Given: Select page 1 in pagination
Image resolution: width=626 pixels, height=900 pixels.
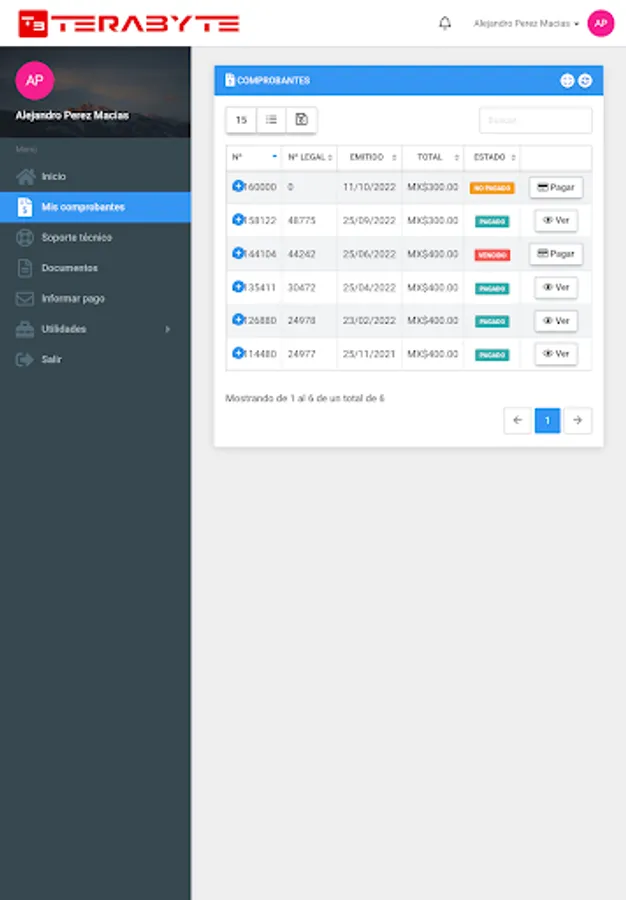Looking at the screenshot, I should click(547, 420).
